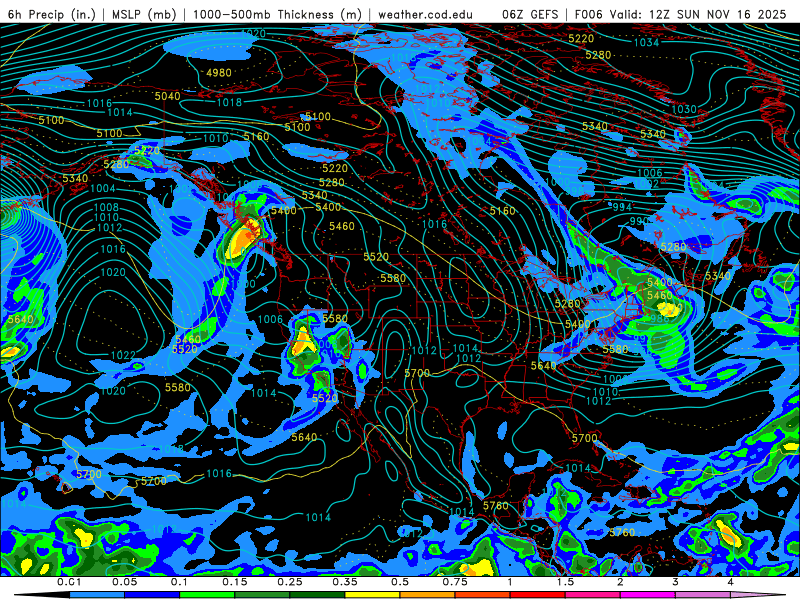Click the yellow 0.35–0.5 legend swatch

pyautogui.click(x=372, y=595)
